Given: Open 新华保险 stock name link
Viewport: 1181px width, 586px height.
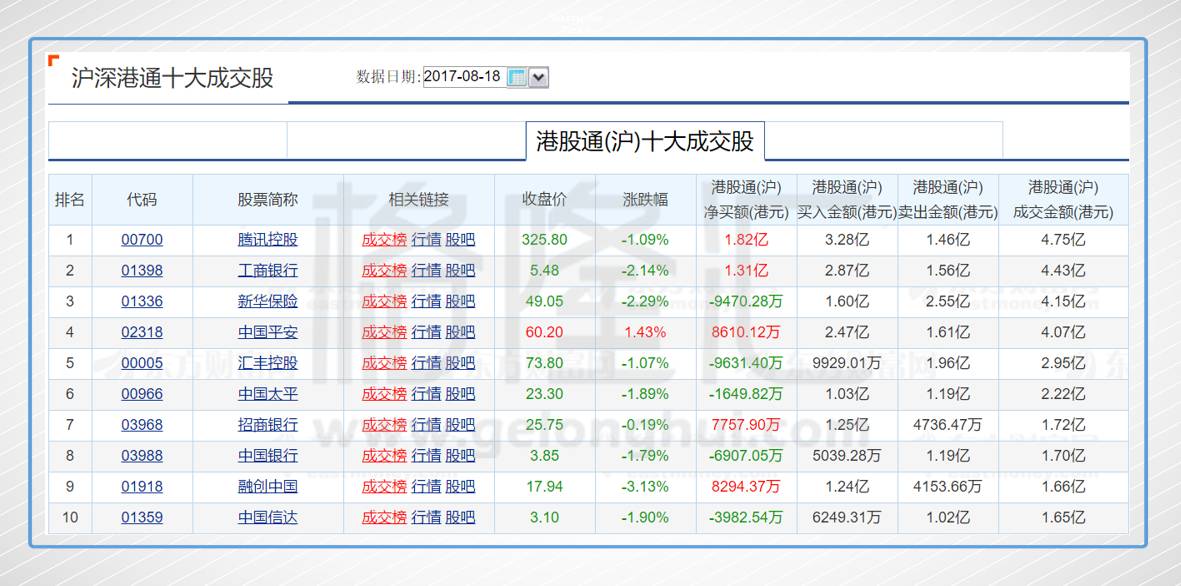Looking at the screenshot, I should tap(268, 301).
